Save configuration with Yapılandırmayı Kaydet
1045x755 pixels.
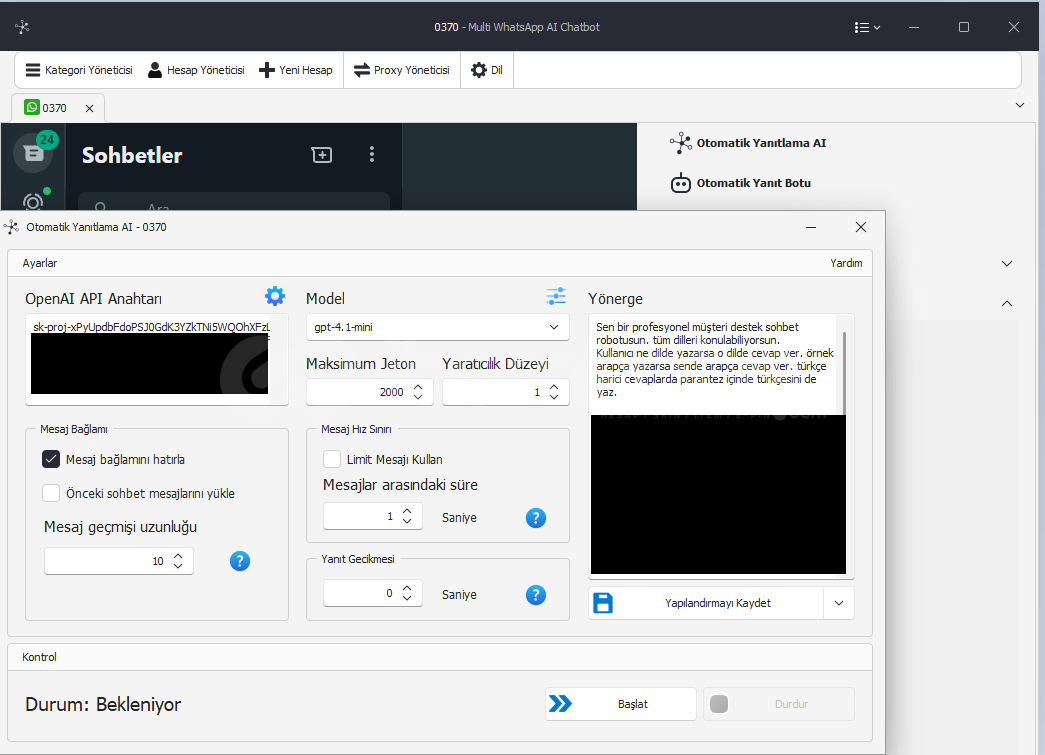[706, 603]
